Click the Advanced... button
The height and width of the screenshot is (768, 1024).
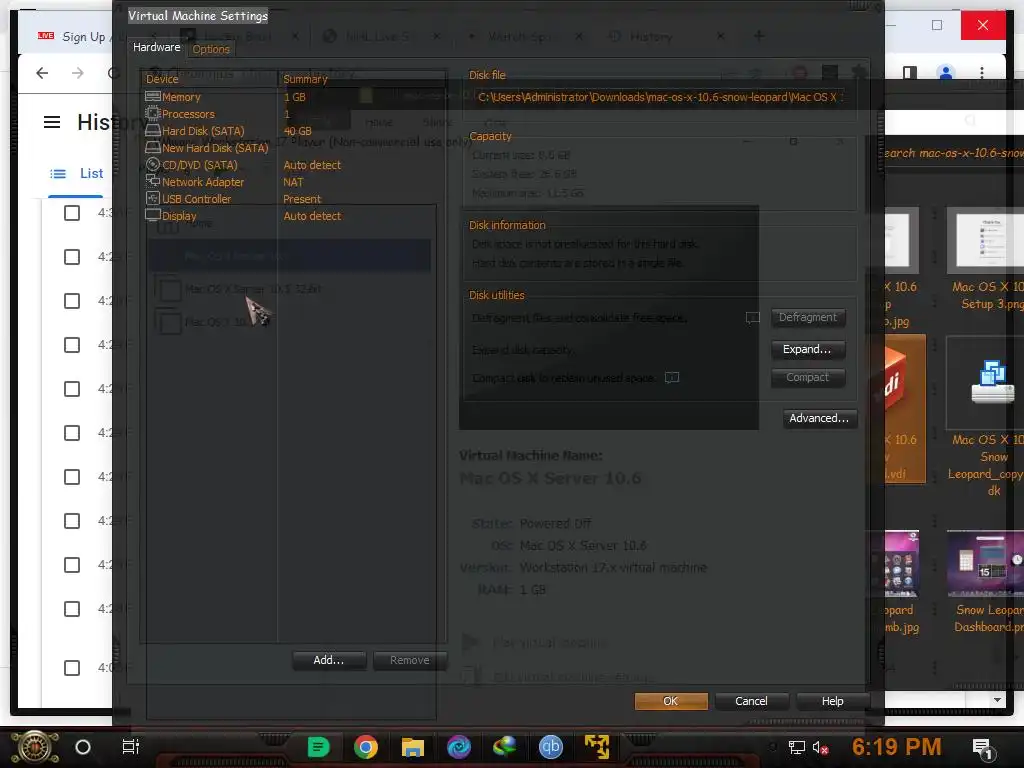pyautogui.click(x=820, y=419)
